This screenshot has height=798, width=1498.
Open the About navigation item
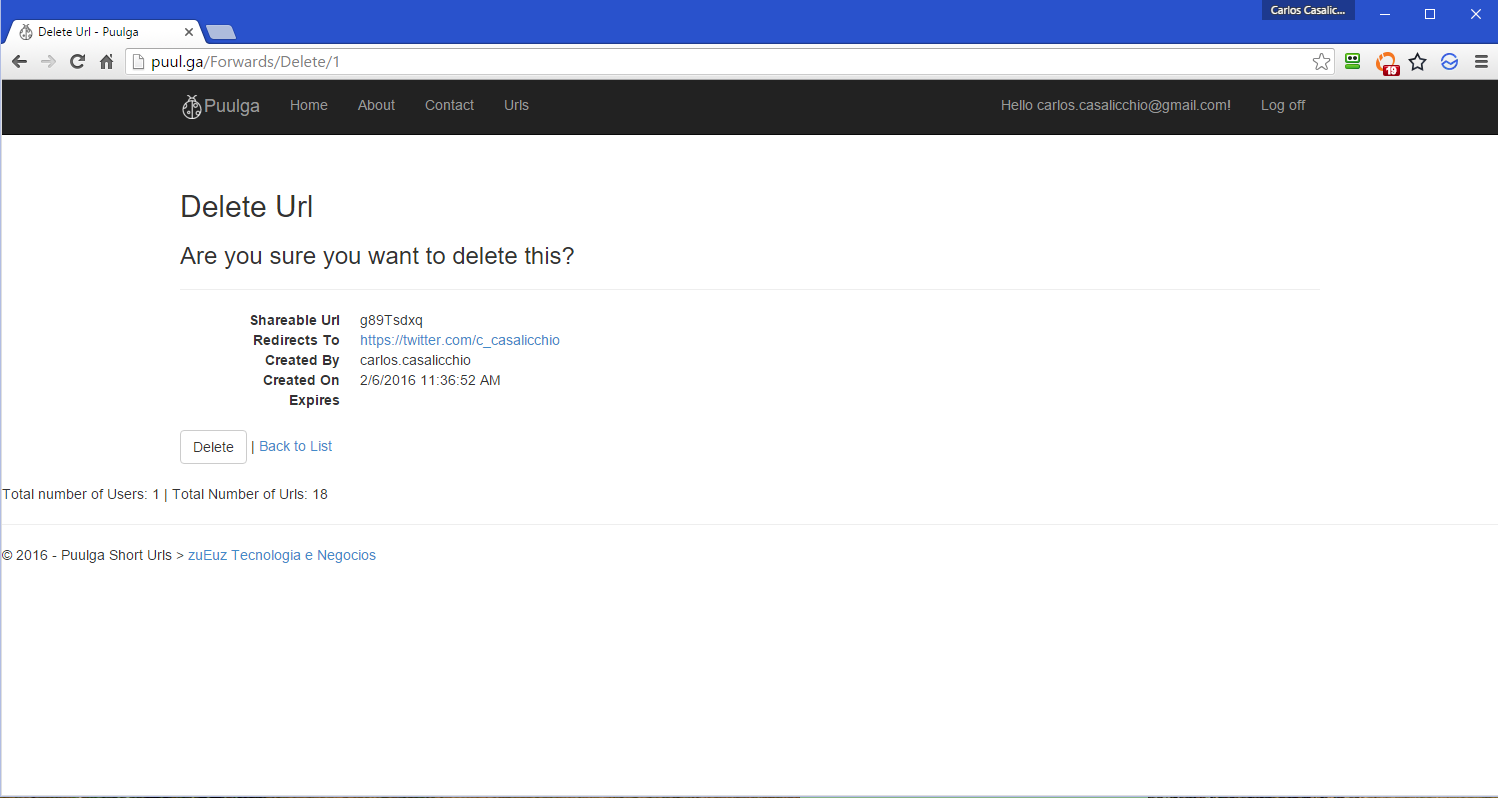(x=376, y=105)
